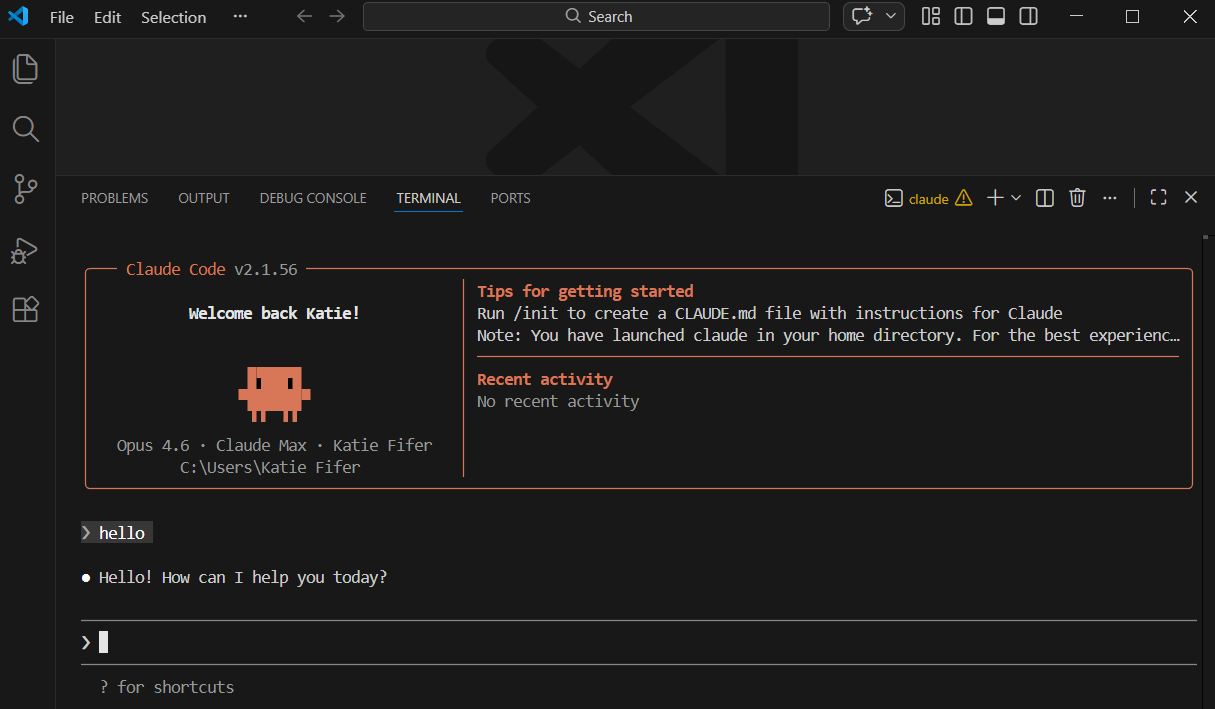Toggle the bottom panel visibility
The height and width of the screenshot is (709, 1215).
pyautogui.click(x=996, y=17)
